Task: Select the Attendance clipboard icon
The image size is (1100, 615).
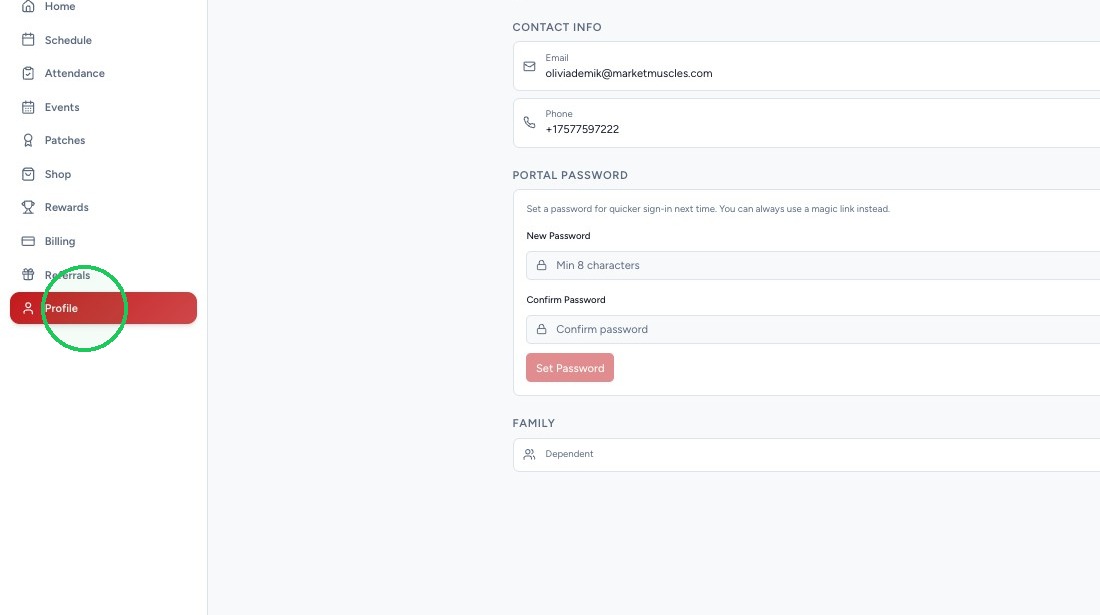Action: pos(28,73)
